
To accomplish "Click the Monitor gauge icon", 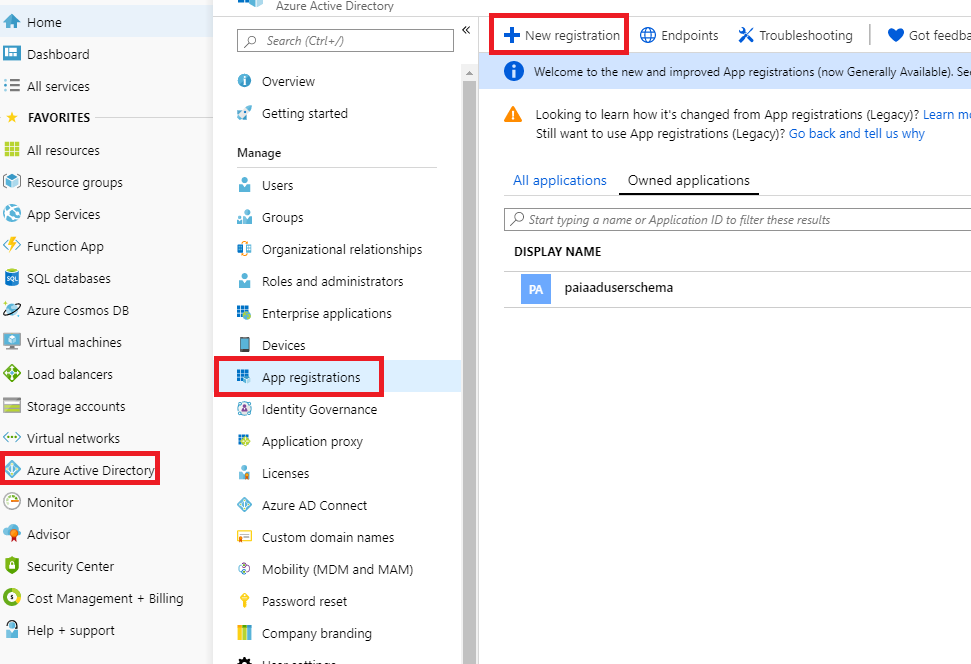I will click(12, 502).
